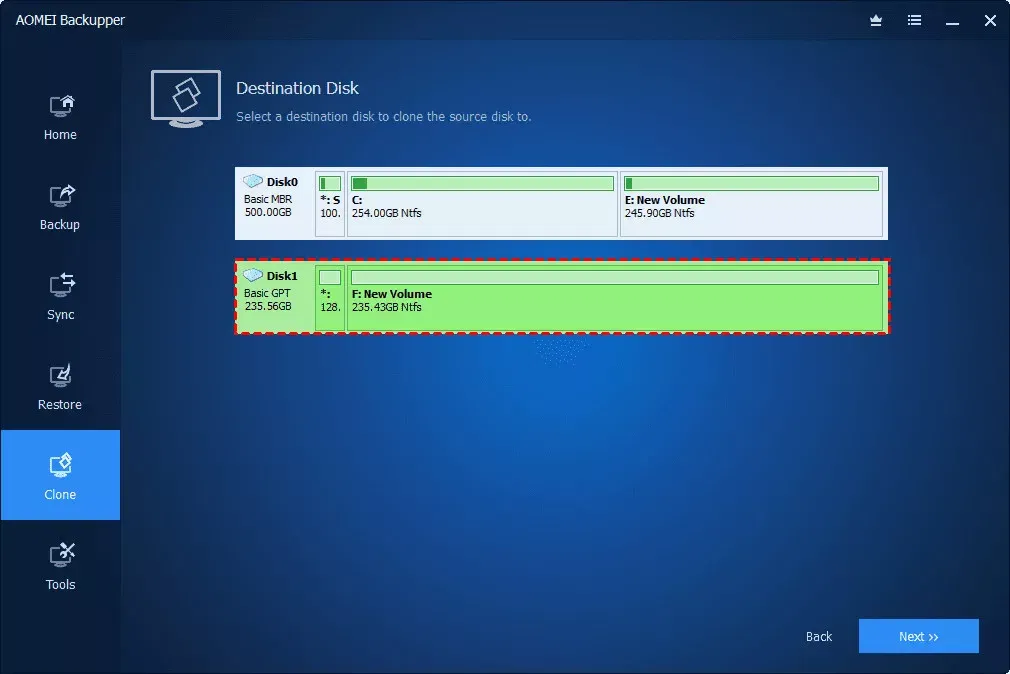Viewport: 1010px width, 674px height.
Task: Click the crown upgrade icon
Action: (x=876, y=21)
